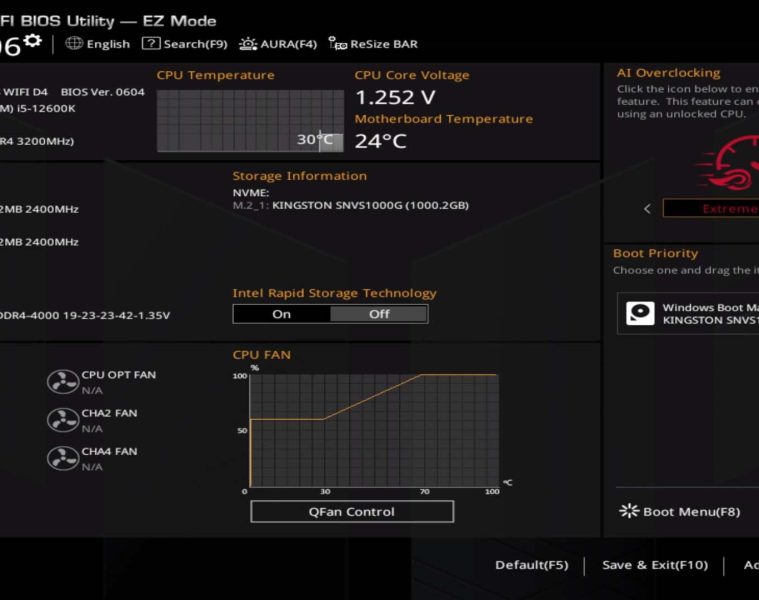Viewport: 759px width, 600px height.
Task: Click the boot drive disk icon
Action: (640, 313)
